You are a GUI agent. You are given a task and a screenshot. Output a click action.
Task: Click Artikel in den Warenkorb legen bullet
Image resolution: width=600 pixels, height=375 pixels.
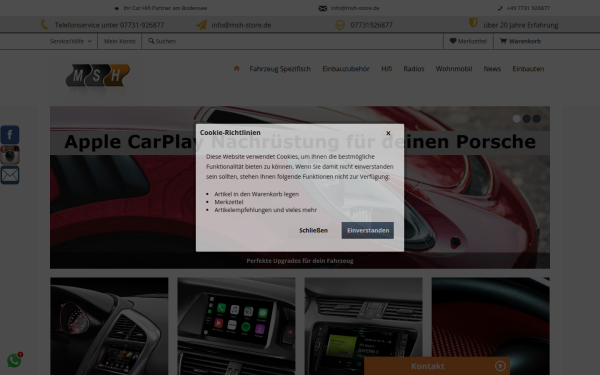[256, 194]
